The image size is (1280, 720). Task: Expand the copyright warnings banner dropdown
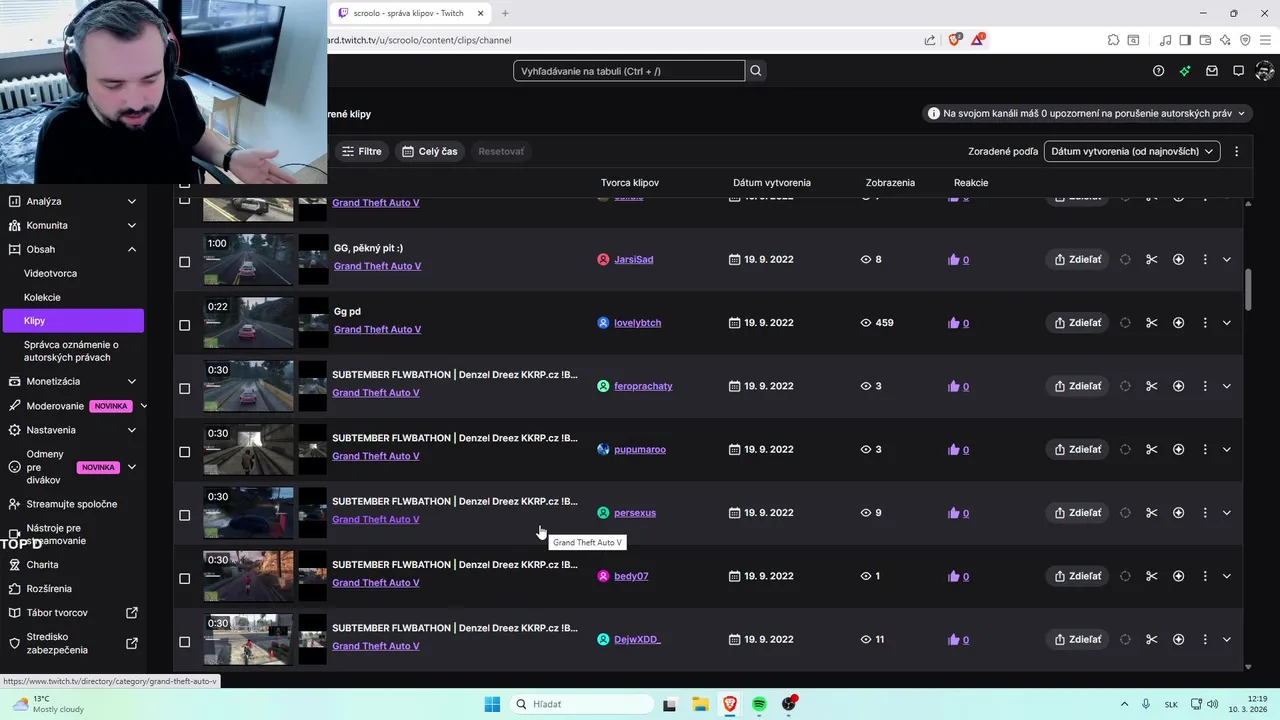[1088, 114]
